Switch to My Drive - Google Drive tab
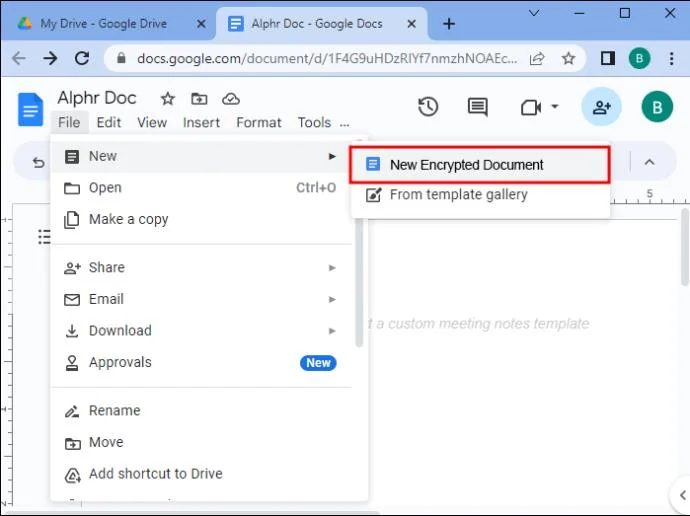Screen dimensions: 690x516 [x=103, y=24]
